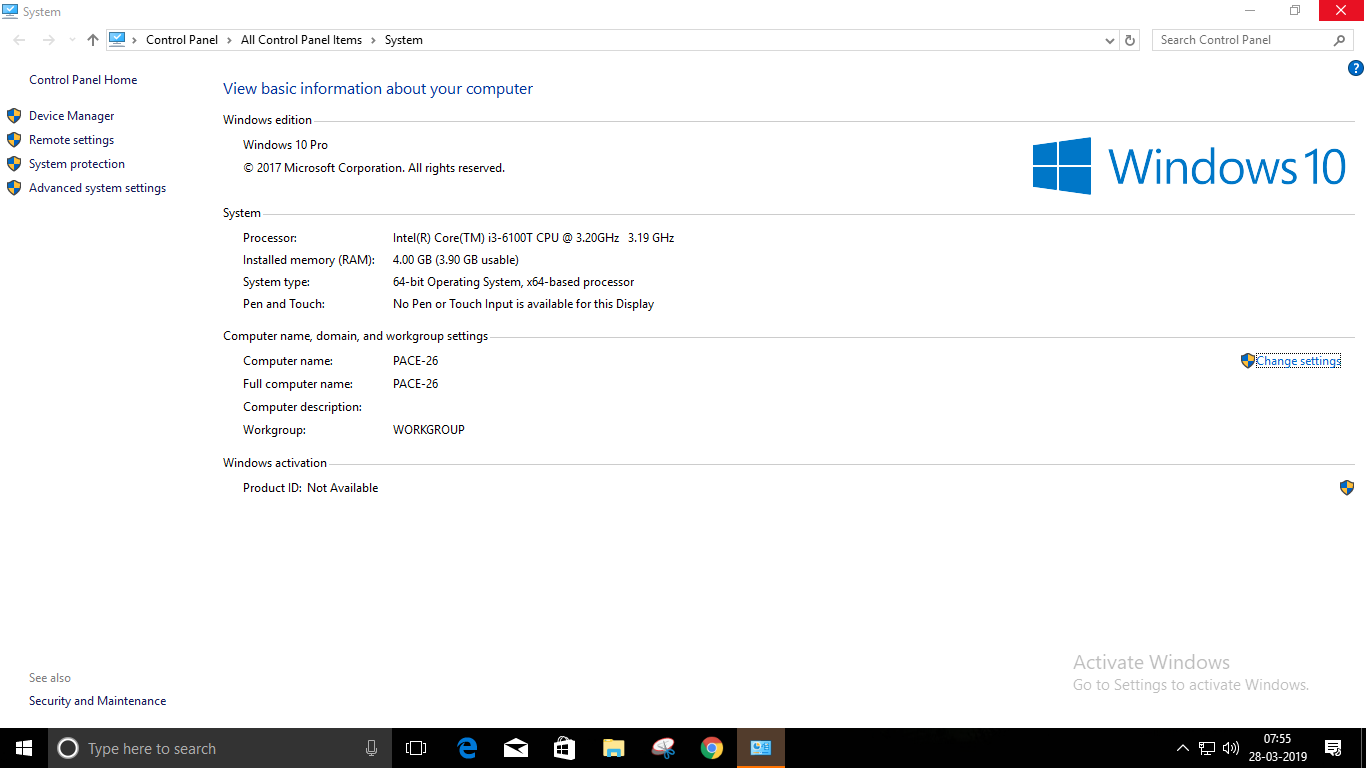Open Advanced system settings
This screenshot has width=1366, height=768.
(97, 188)
